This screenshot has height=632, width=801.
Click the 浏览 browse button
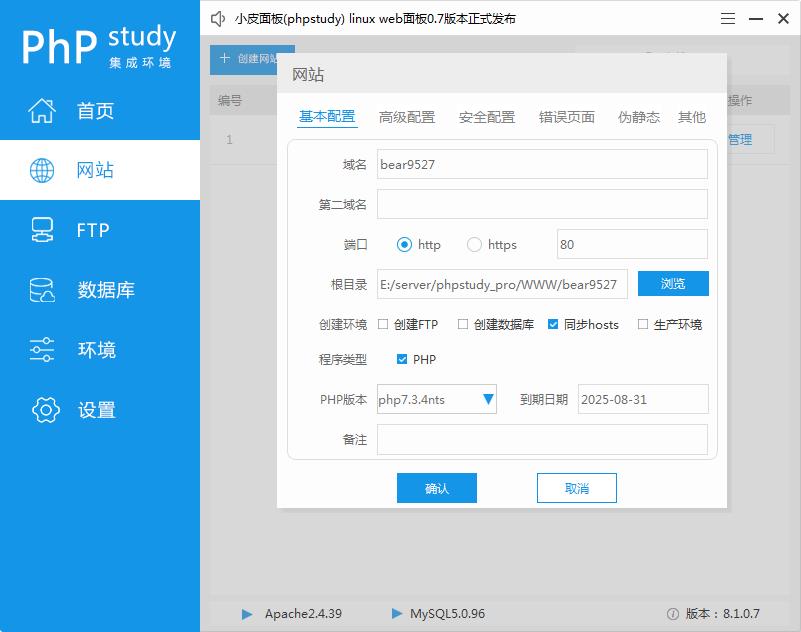click(673, 284)
